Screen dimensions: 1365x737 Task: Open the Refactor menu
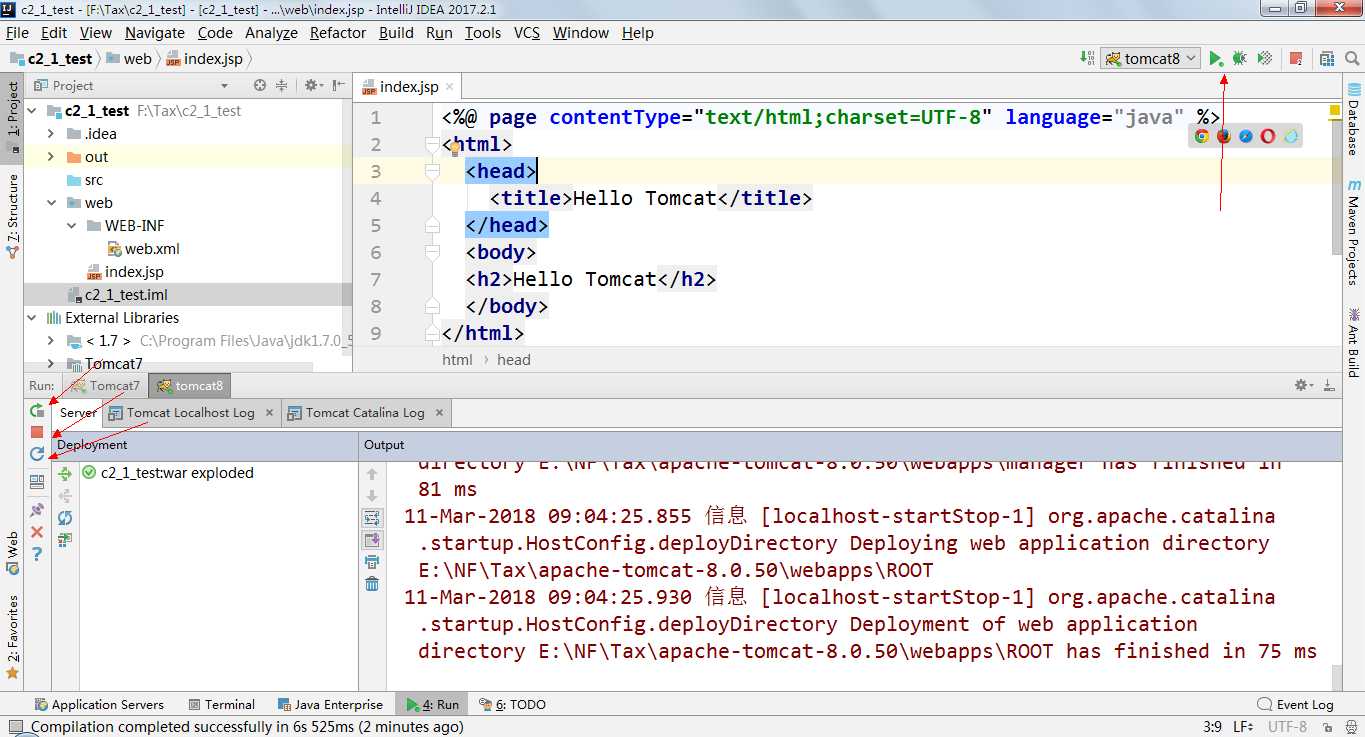click(x=338, y=33)
